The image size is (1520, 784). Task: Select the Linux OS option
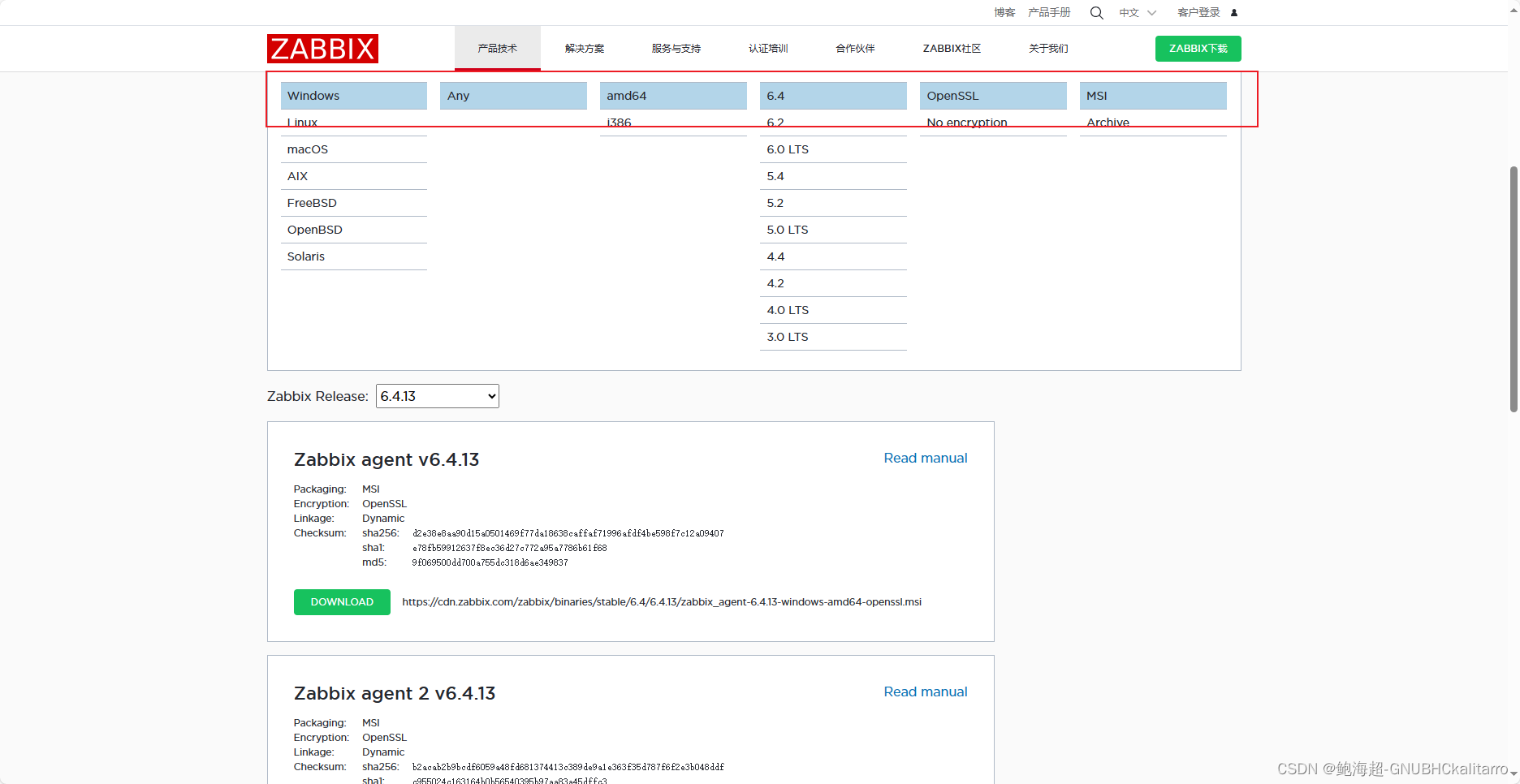click(354, 123)
